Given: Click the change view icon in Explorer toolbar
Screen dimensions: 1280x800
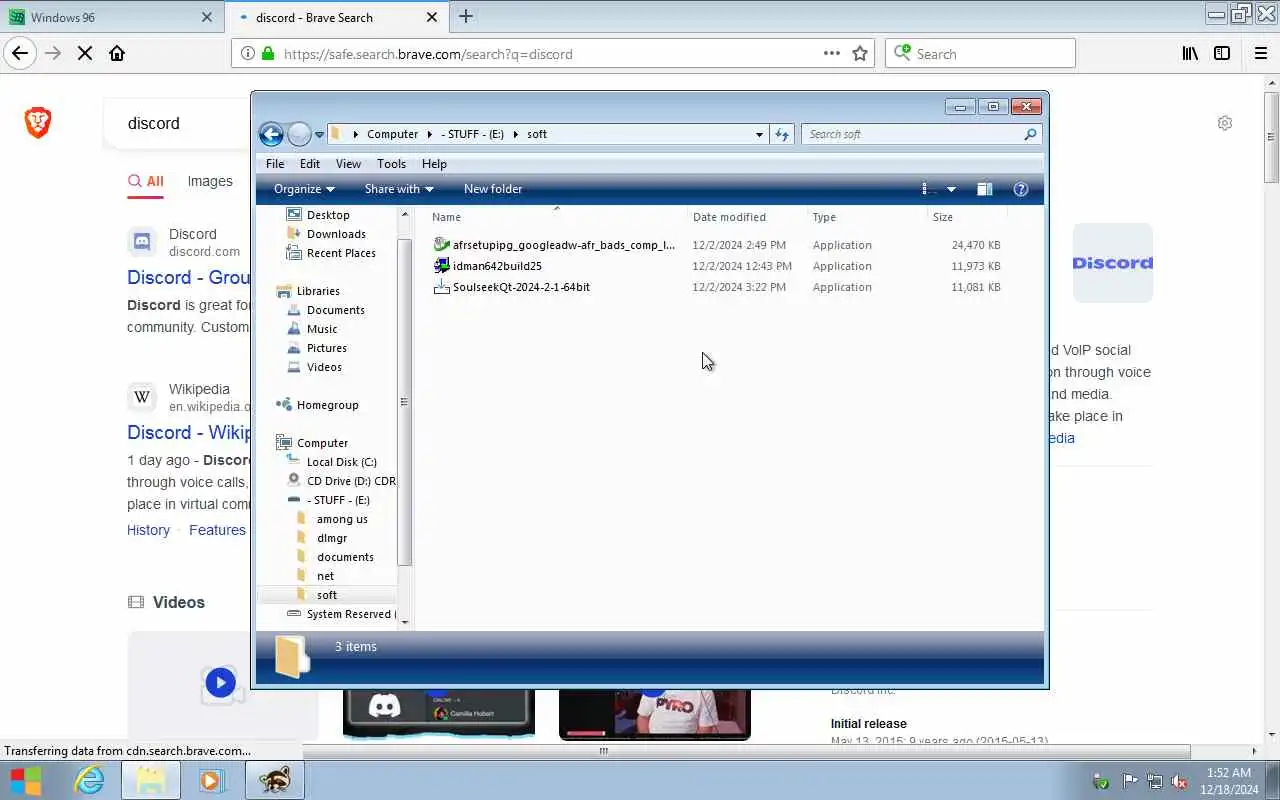Looking at the screenshot, I should (925, 189).
